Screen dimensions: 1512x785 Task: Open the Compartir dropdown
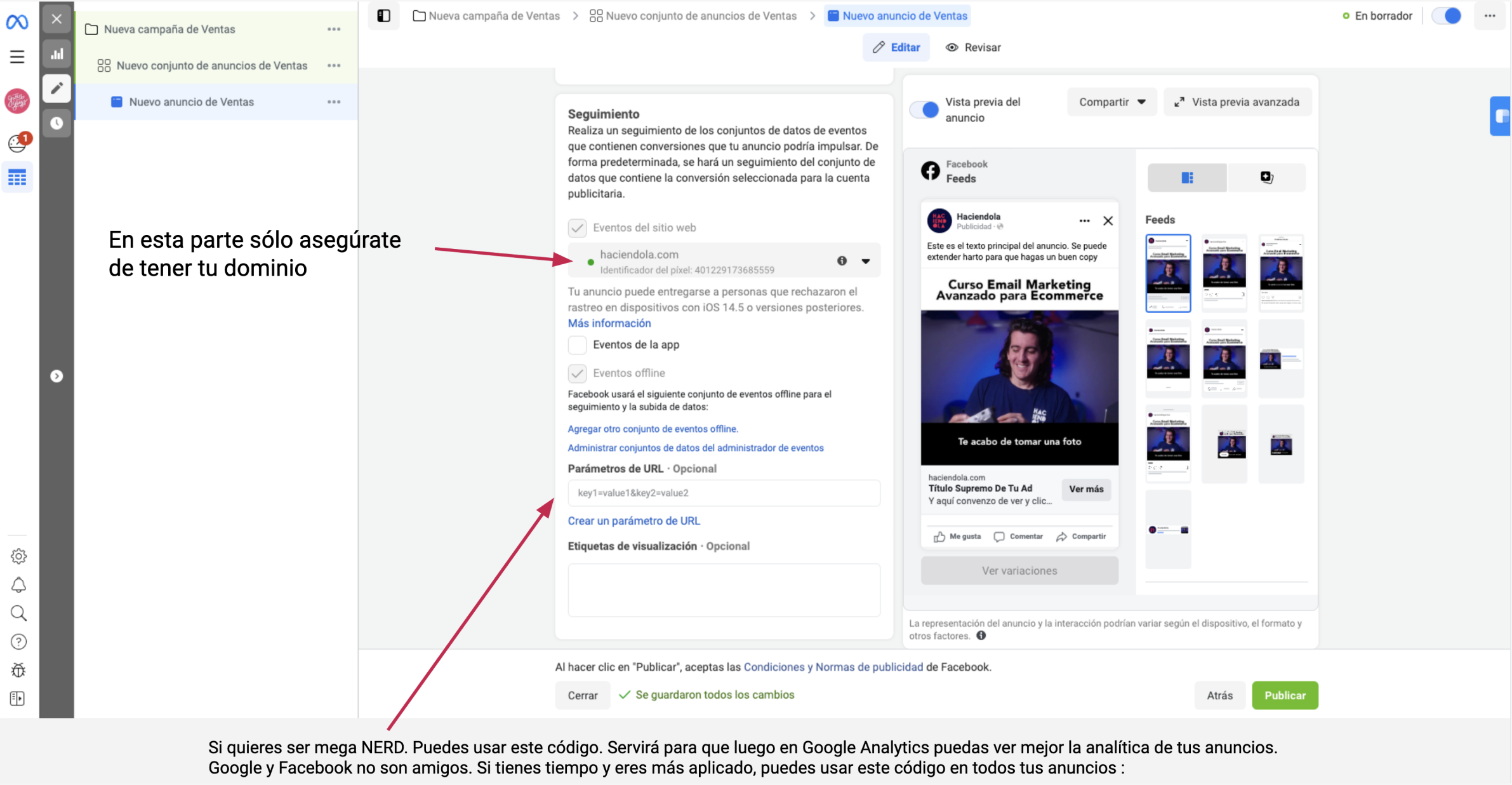[x=1111, y=102]
